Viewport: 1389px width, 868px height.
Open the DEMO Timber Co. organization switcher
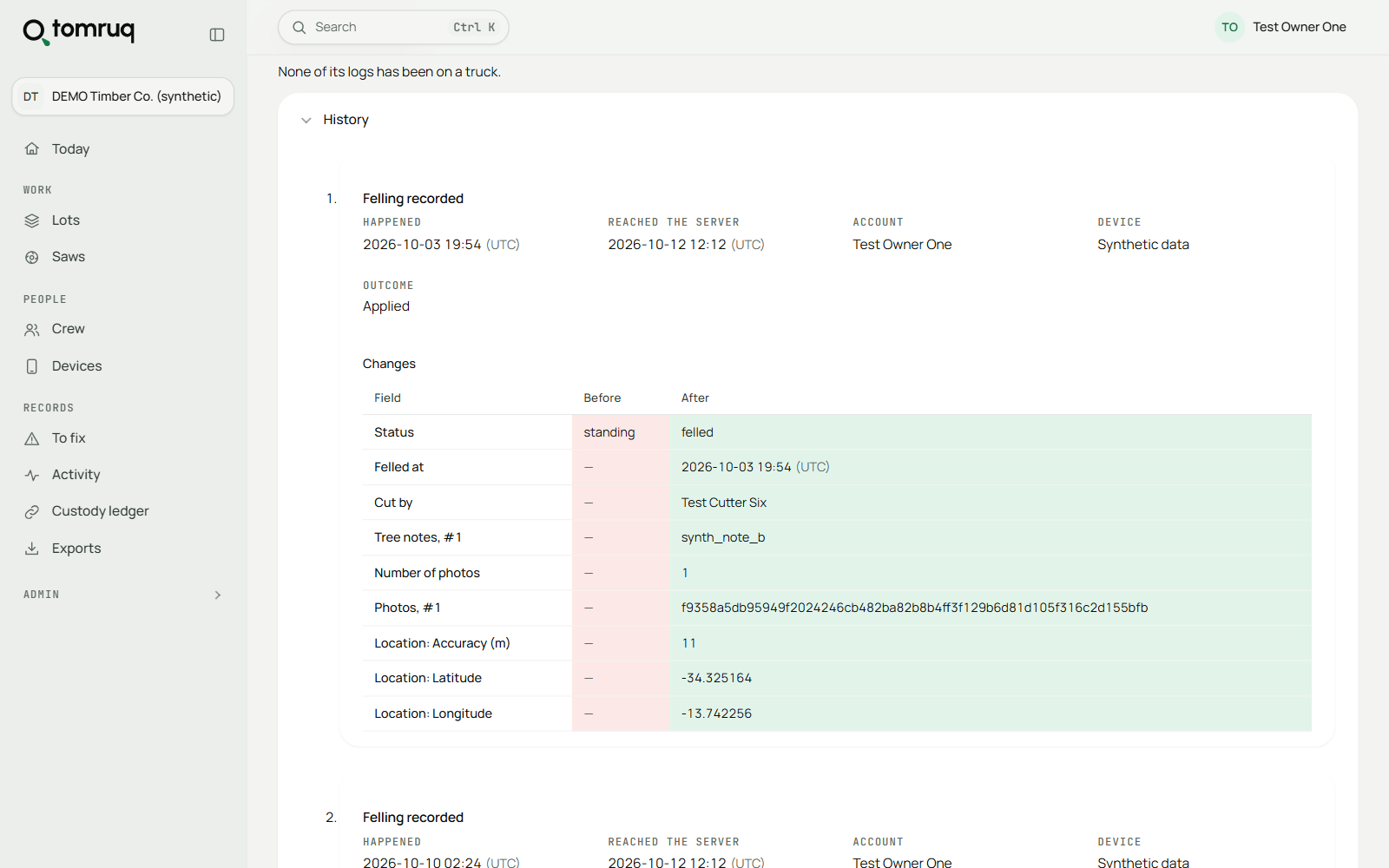point(122,96)
